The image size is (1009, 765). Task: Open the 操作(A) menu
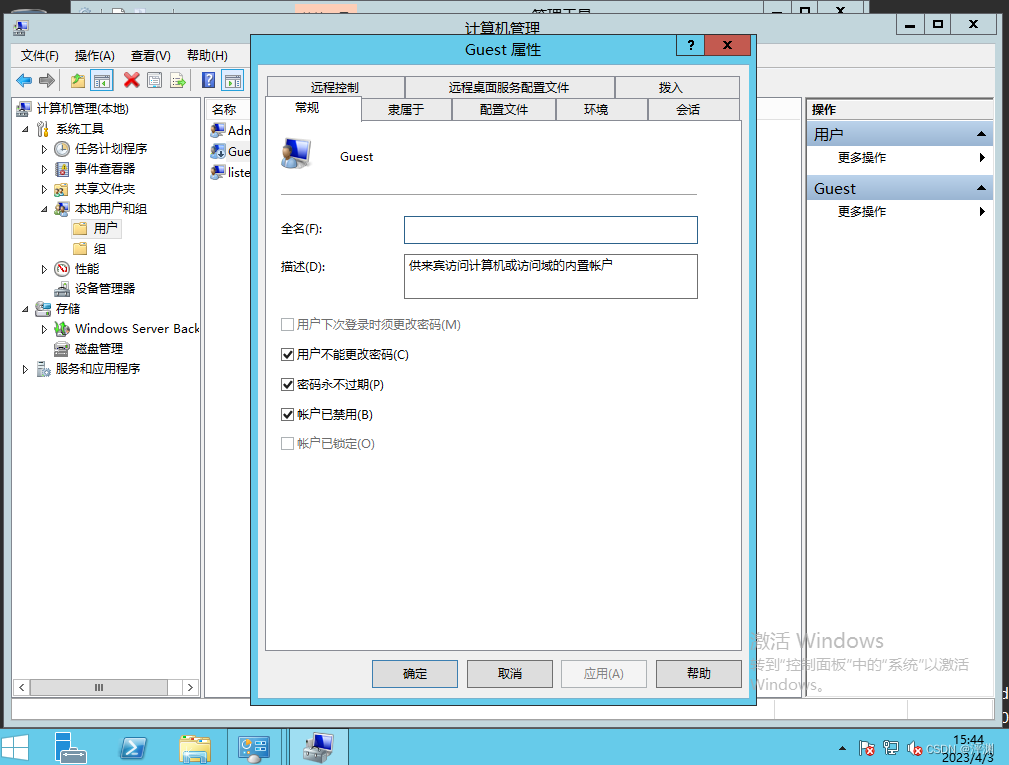tap(95, 55)
